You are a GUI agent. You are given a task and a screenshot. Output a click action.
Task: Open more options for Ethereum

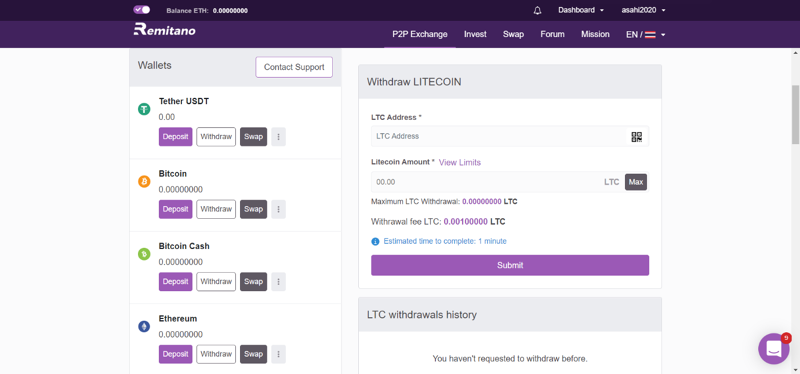click(279, 354)
